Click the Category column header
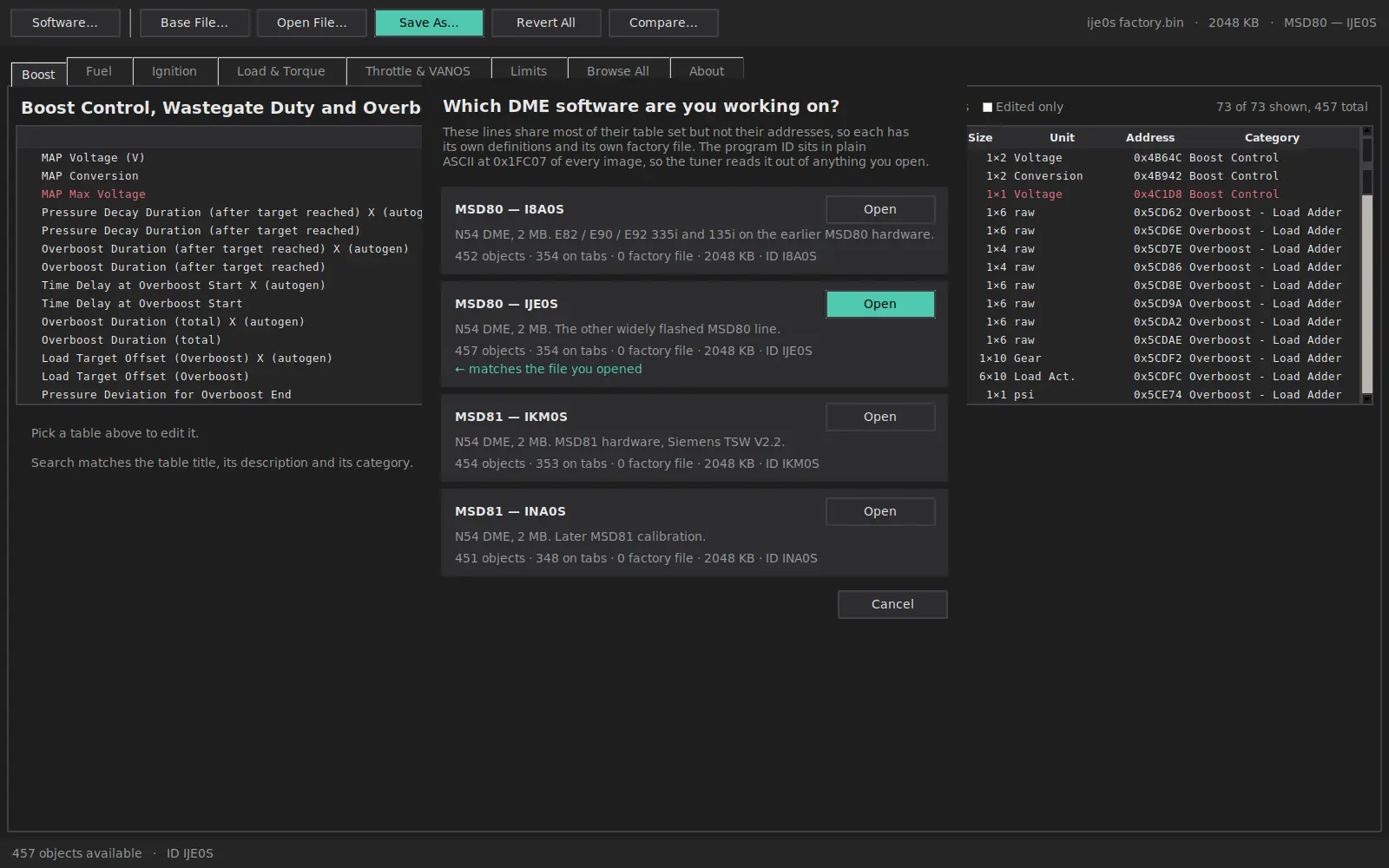 tap(1272, 137)
